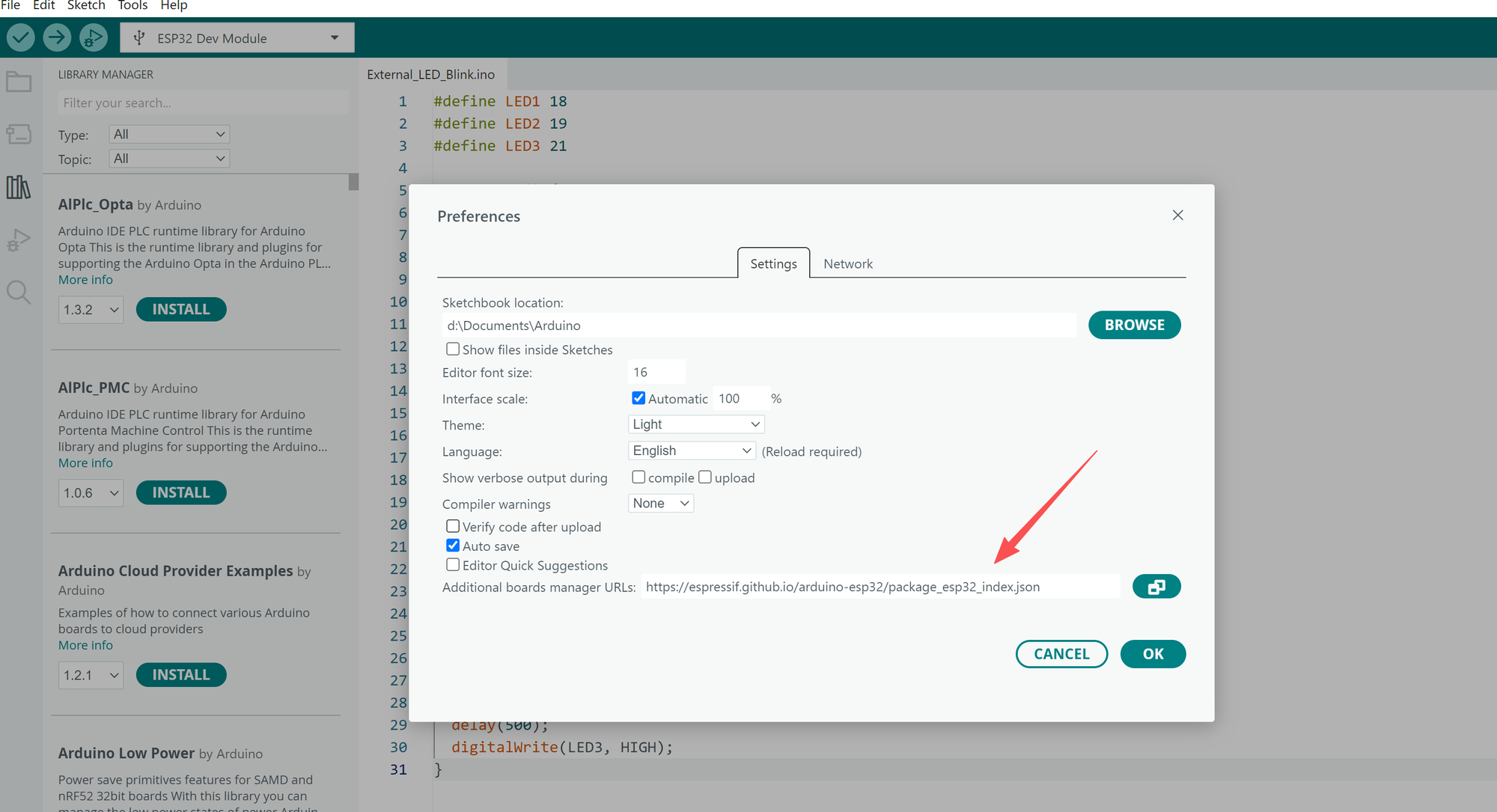The width and height of the screenshot is (1497, 812).
Task: Open More info link for AIPlc_Opta
Action: 85,280
